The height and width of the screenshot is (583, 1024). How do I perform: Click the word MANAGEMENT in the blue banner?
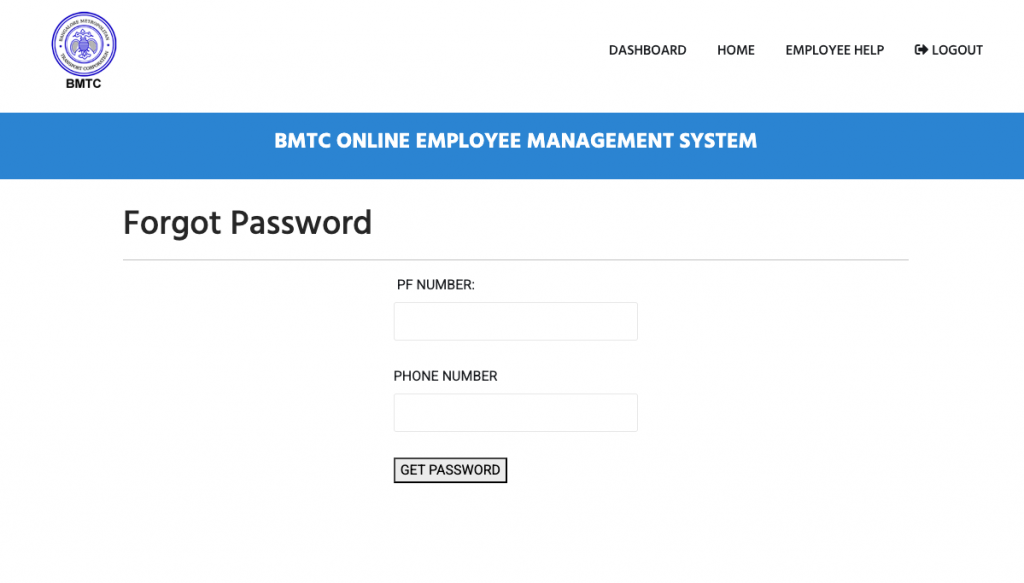[596, 141]
